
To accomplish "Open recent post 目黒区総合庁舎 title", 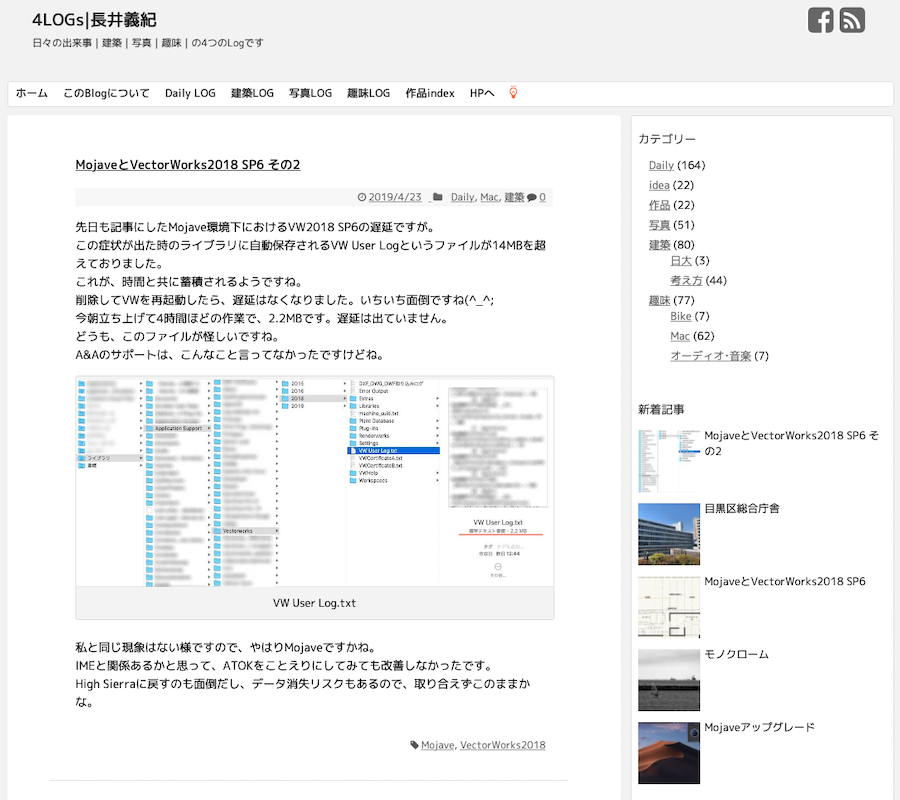I will click(742, 508).
